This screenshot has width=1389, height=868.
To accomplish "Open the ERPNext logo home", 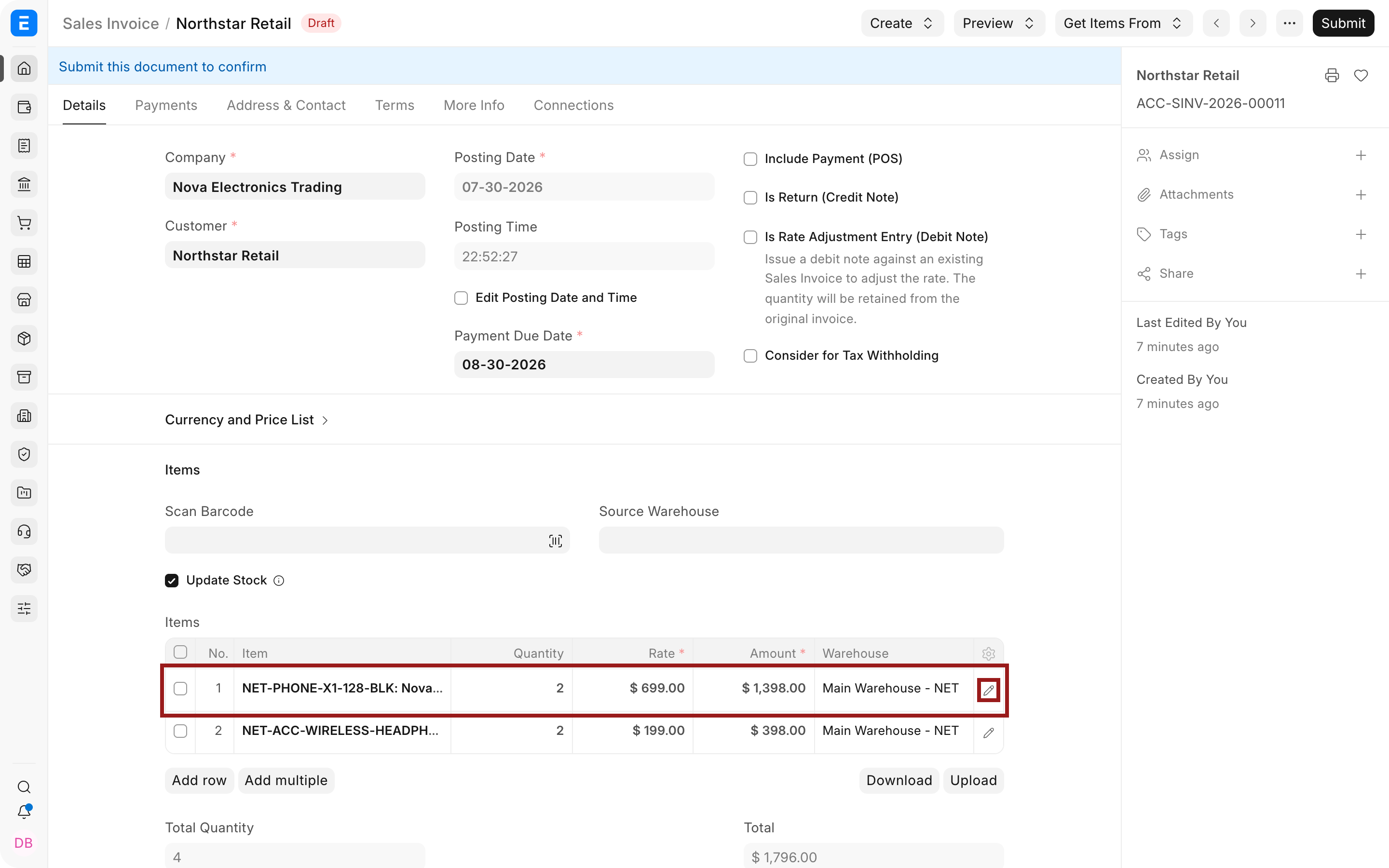I will 24,23.
